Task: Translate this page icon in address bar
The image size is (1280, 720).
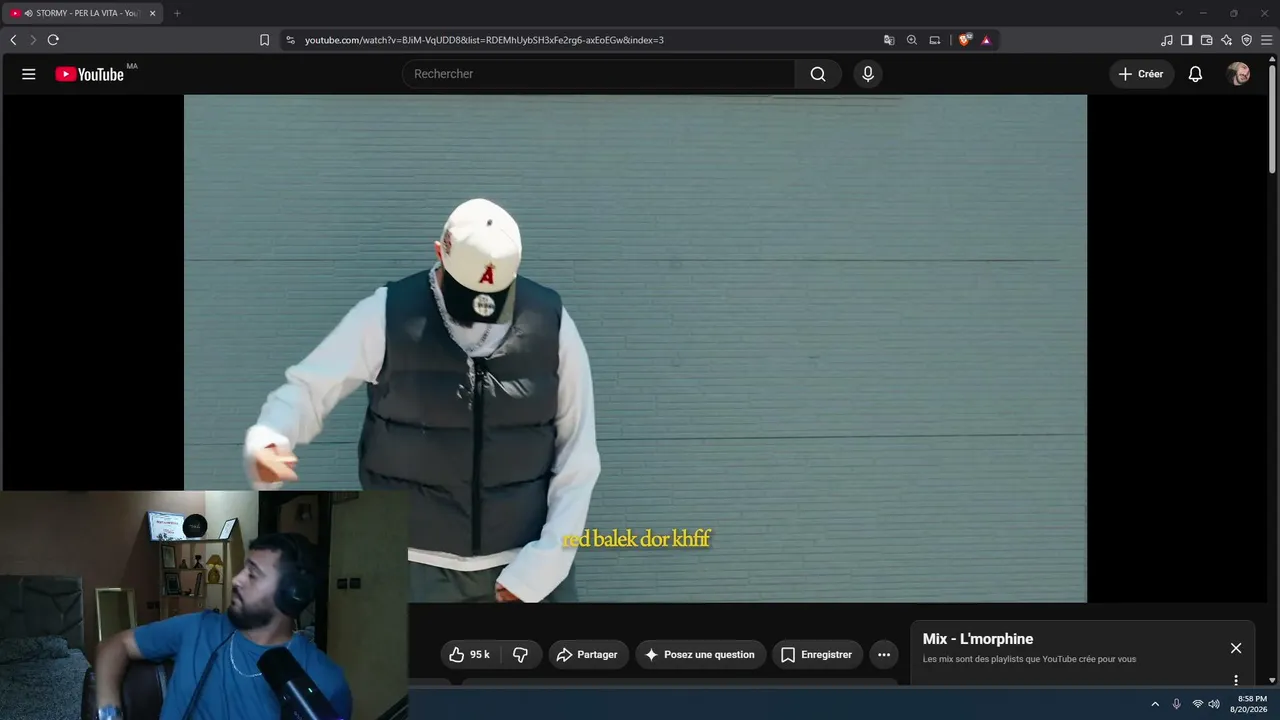Action: [889, 40]
